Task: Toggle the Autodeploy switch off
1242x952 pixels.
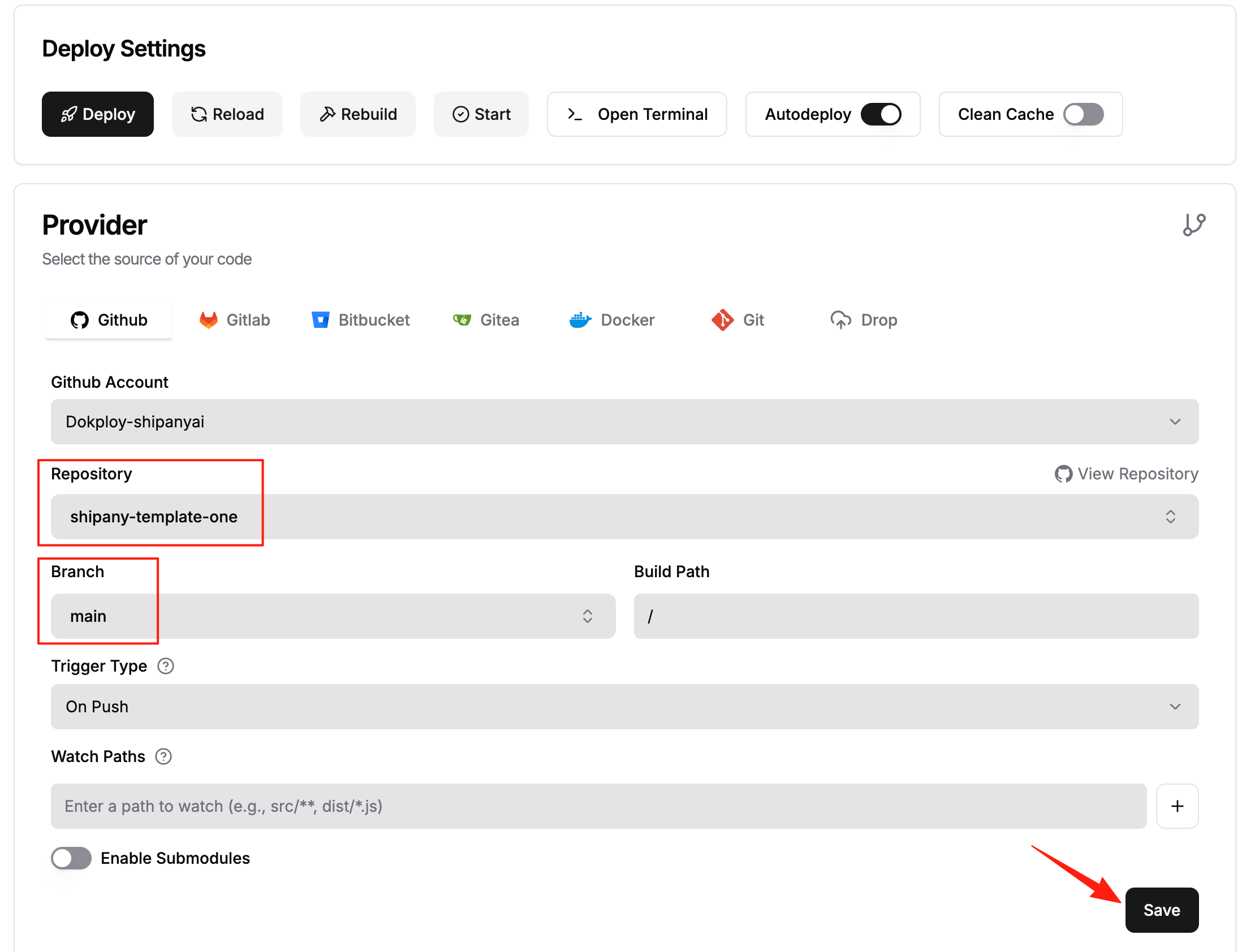Action: click(x=881, y=114)
